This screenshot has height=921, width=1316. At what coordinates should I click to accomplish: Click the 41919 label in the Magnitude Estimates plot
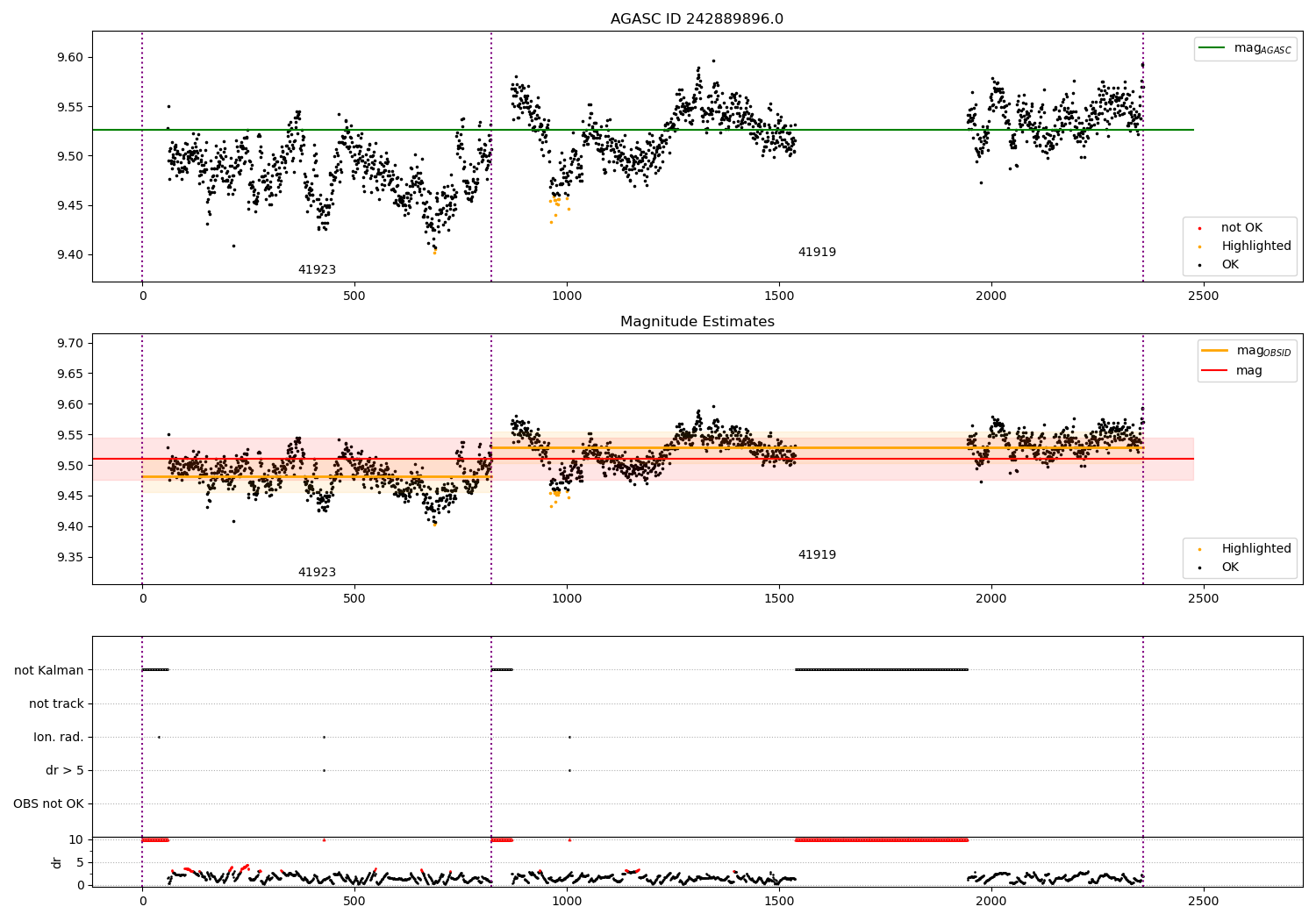tap(817, 555)
